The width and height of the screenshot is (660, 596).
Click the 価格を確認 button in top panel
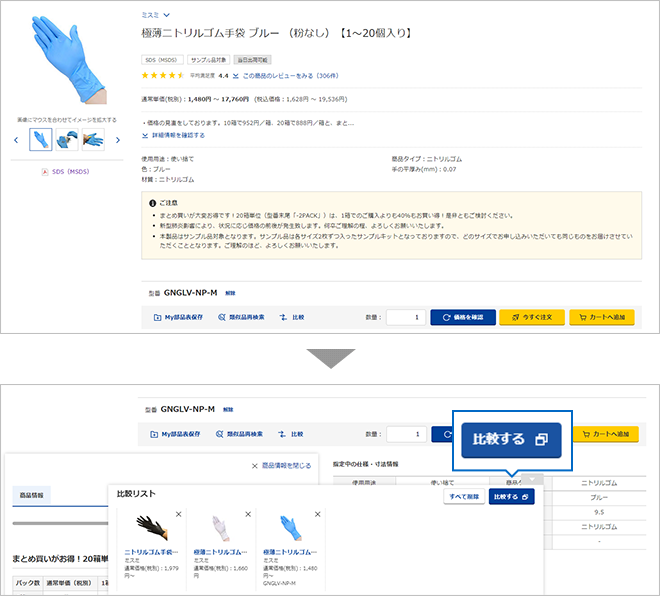(462, 317)
